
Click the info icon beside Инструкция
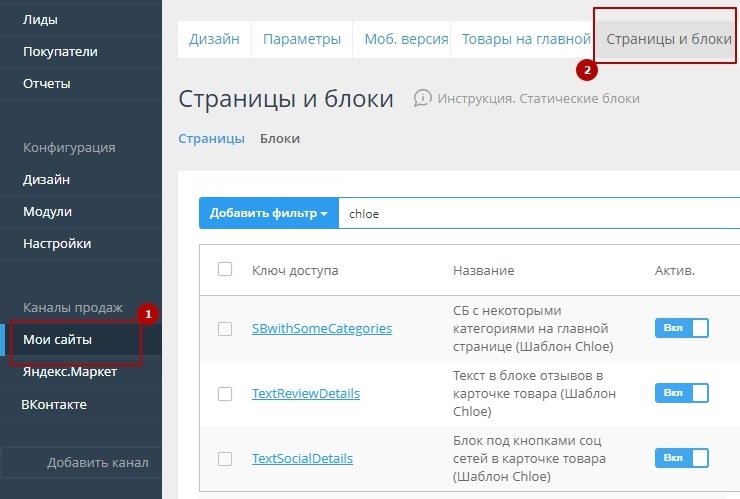point(423,98)
